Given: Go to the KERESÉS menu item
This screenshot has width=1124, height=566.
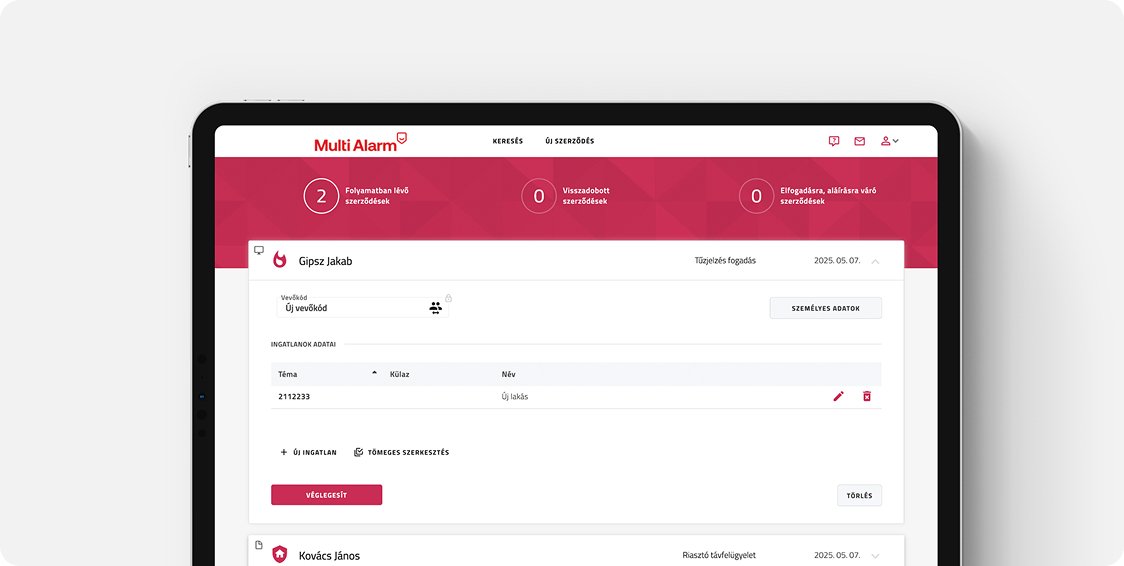Looking at the screenshot, I should click(x=507, y=141).
